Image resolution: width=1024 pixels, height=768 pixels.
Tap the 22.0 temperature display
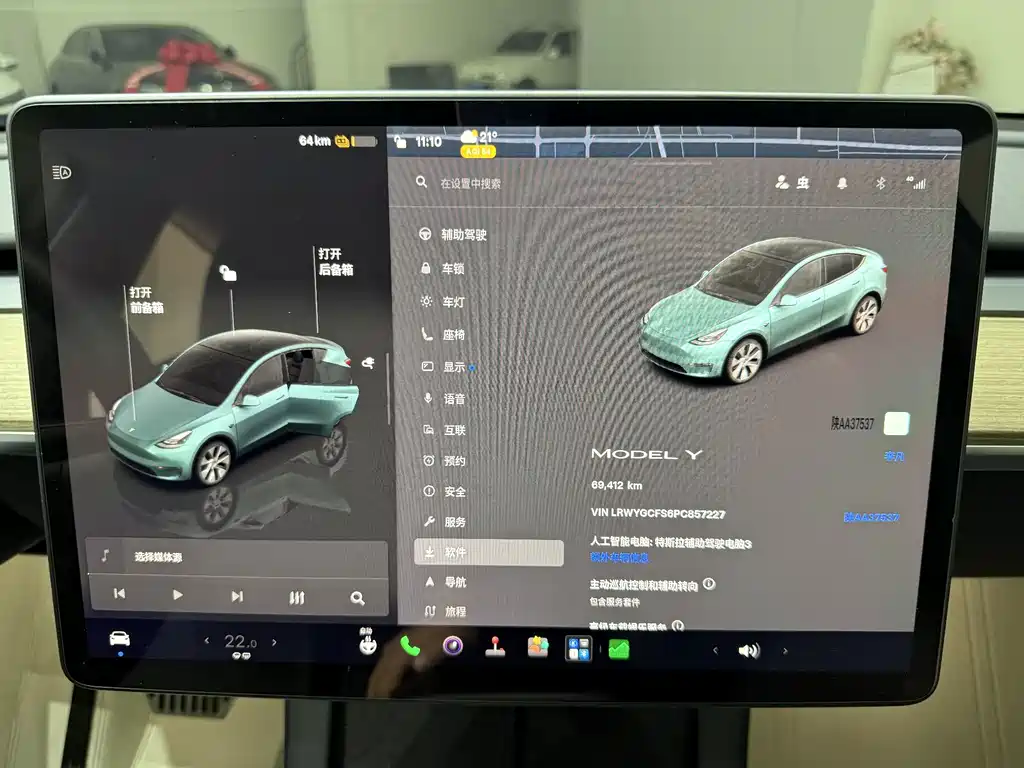[240, 642]
